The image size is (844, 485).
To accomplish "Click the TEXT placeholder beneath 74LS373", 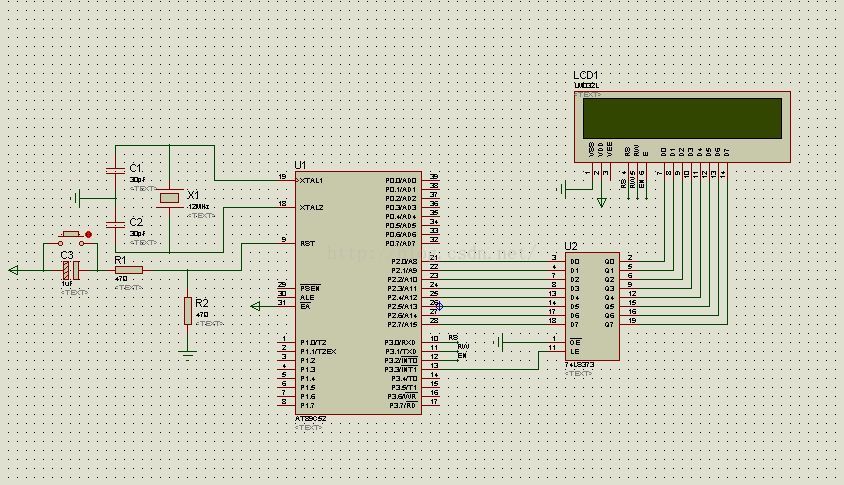I will (x=579, y=374).
